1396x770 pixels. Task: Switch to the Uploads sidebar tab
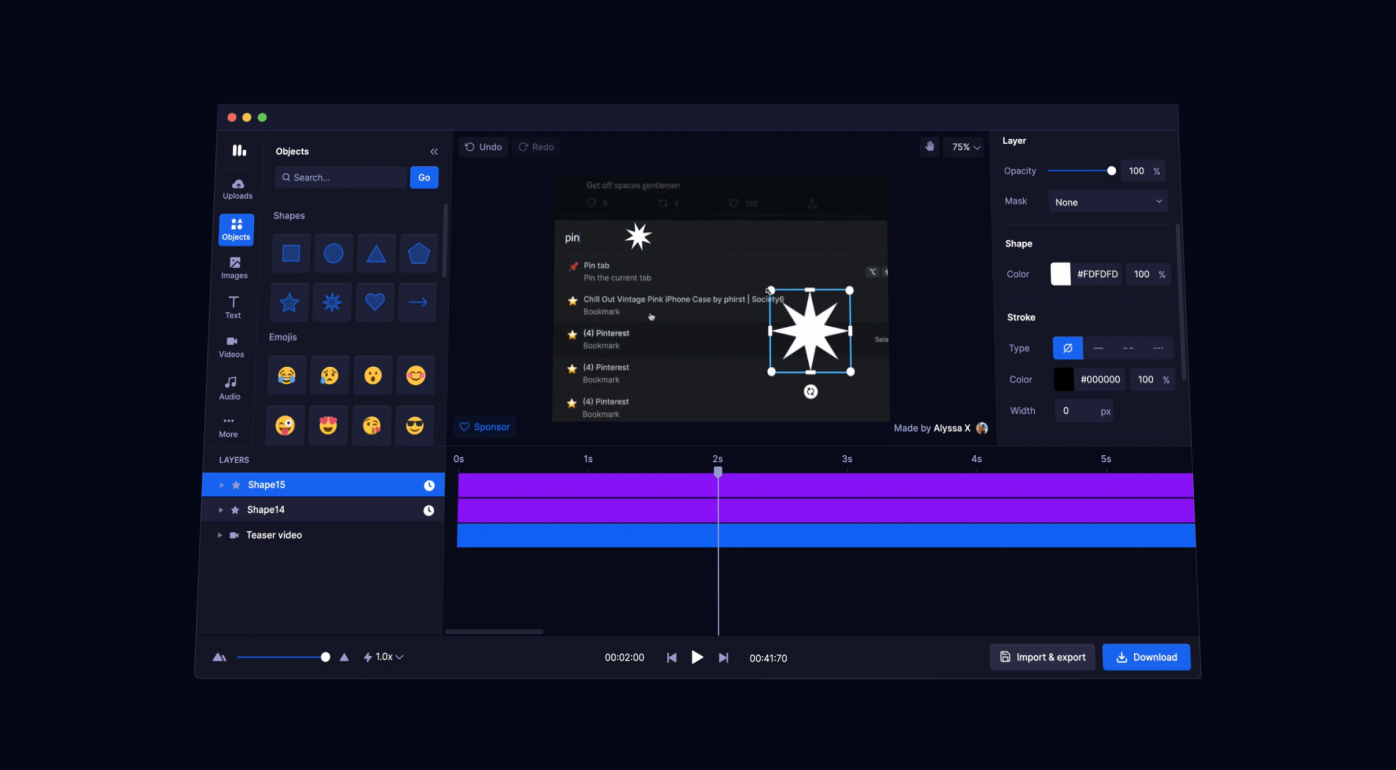tap(237, 189)
